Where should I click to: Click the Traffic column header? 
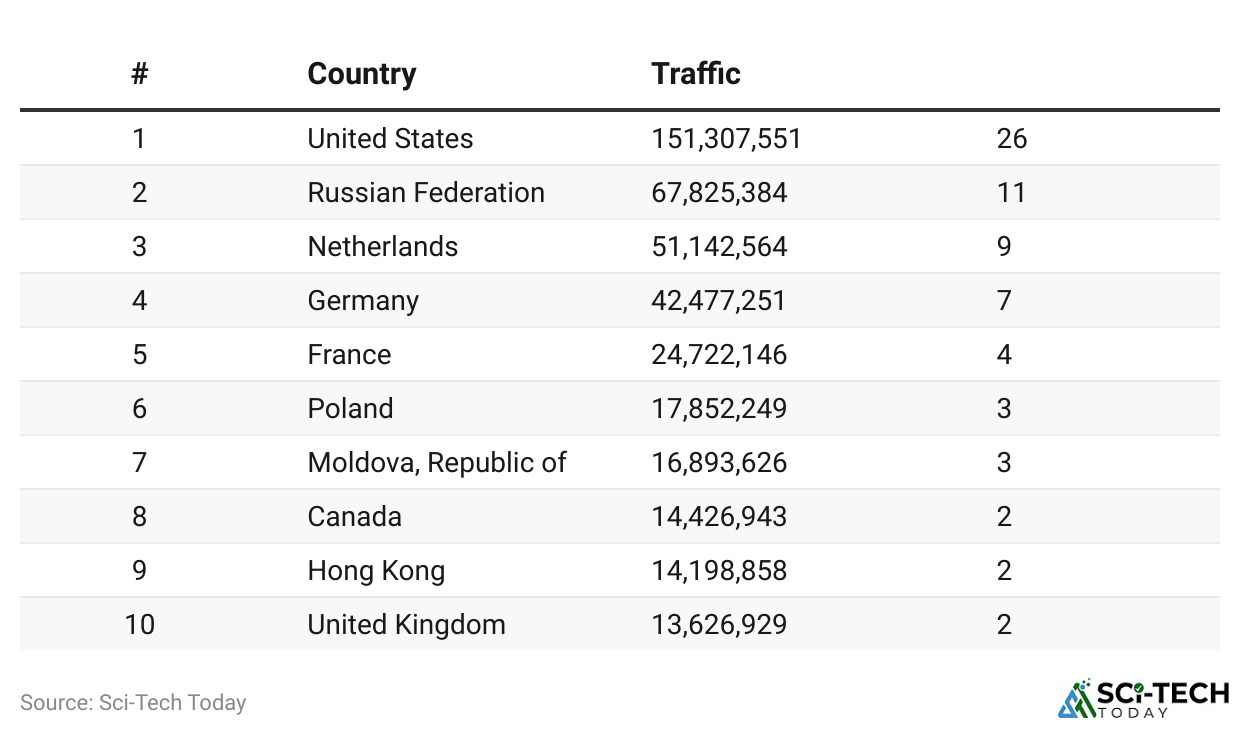click(x=696, y=74)
